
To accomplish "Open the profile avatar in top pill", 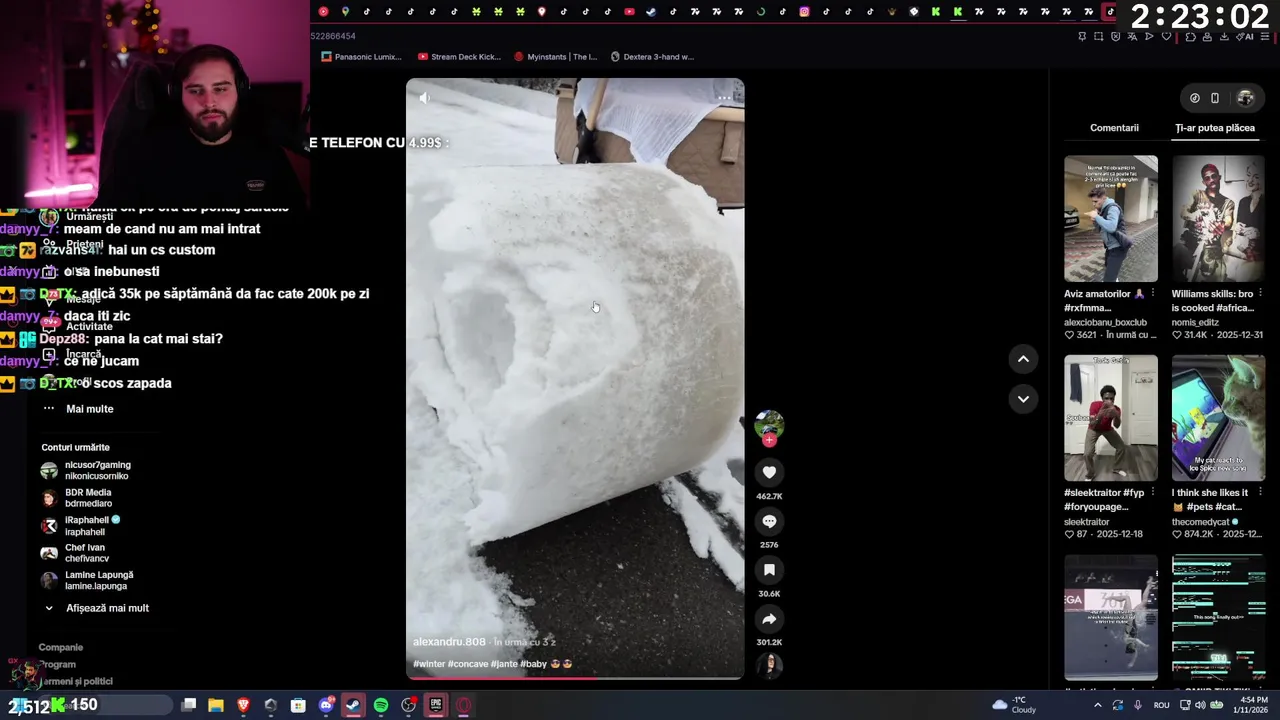I will tap(1245, 98).
